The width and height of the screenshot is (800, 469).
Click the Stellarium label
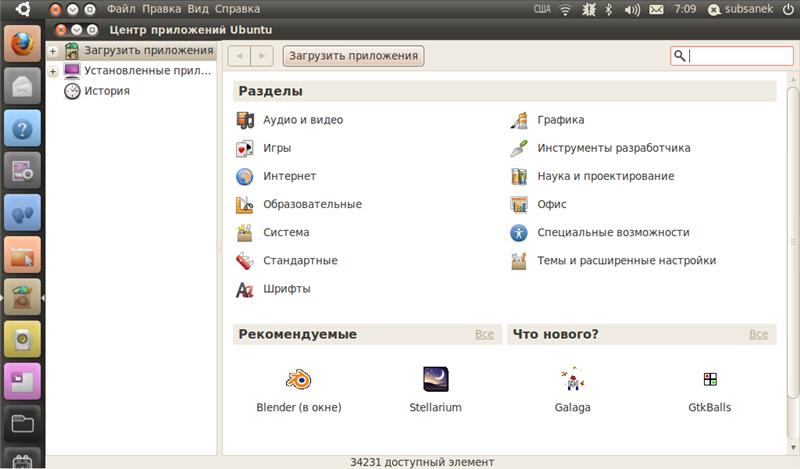(436, 407)
